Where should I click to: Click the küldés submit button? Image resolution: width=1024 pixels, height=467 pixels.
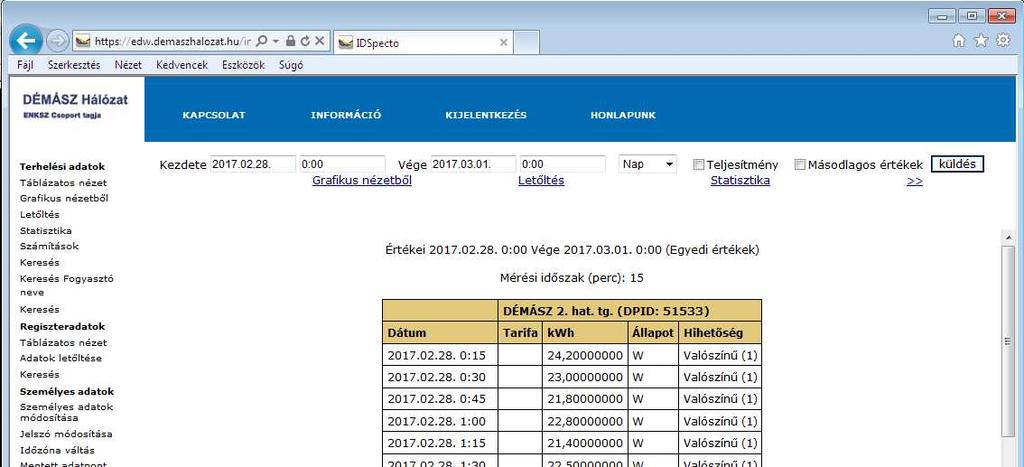(x=957, y=164)
